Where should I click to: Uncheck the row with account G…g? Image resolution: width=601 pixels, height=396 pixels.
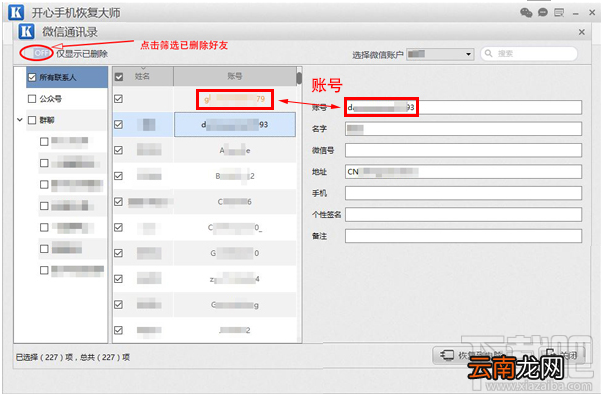pyautogui.click(x=118, y=304)
